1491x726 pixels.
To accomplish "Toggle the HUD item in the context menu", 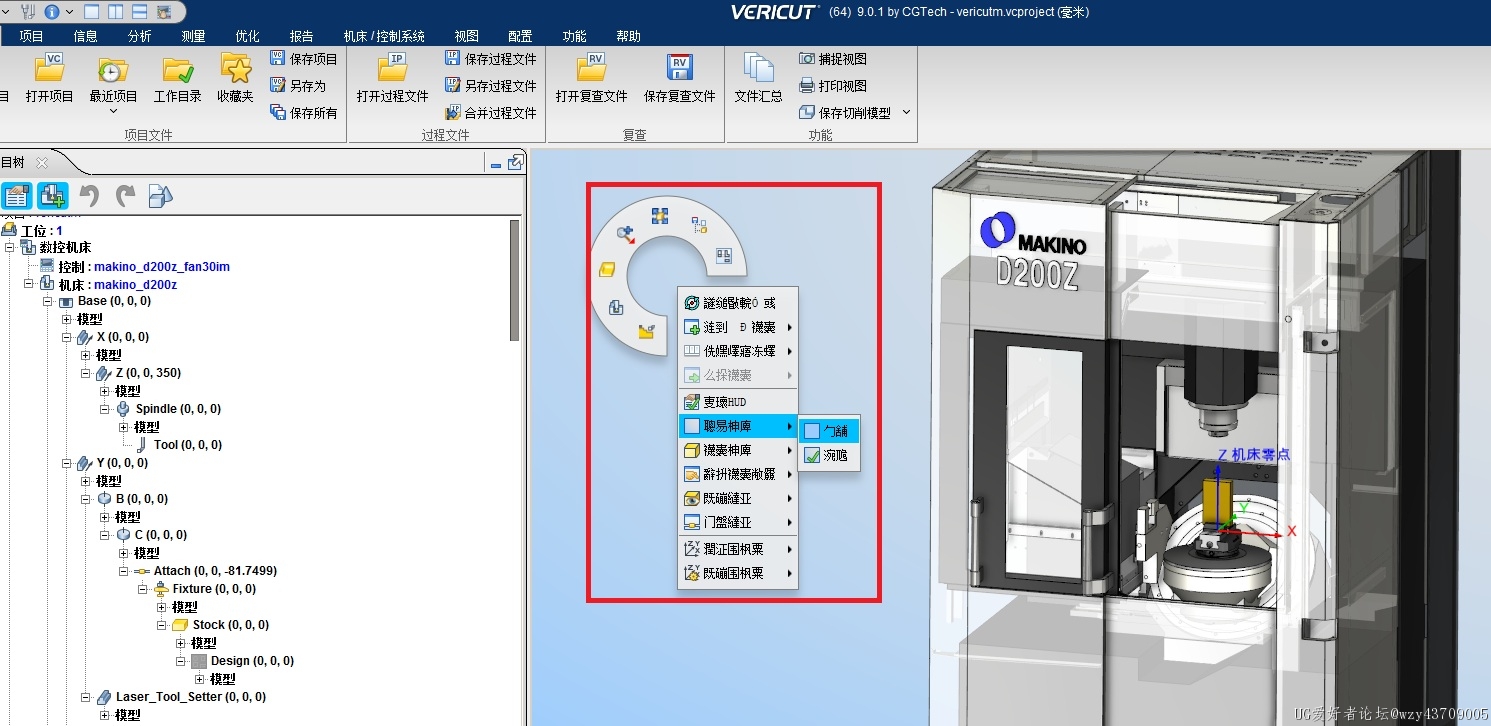I will point(738,402).
